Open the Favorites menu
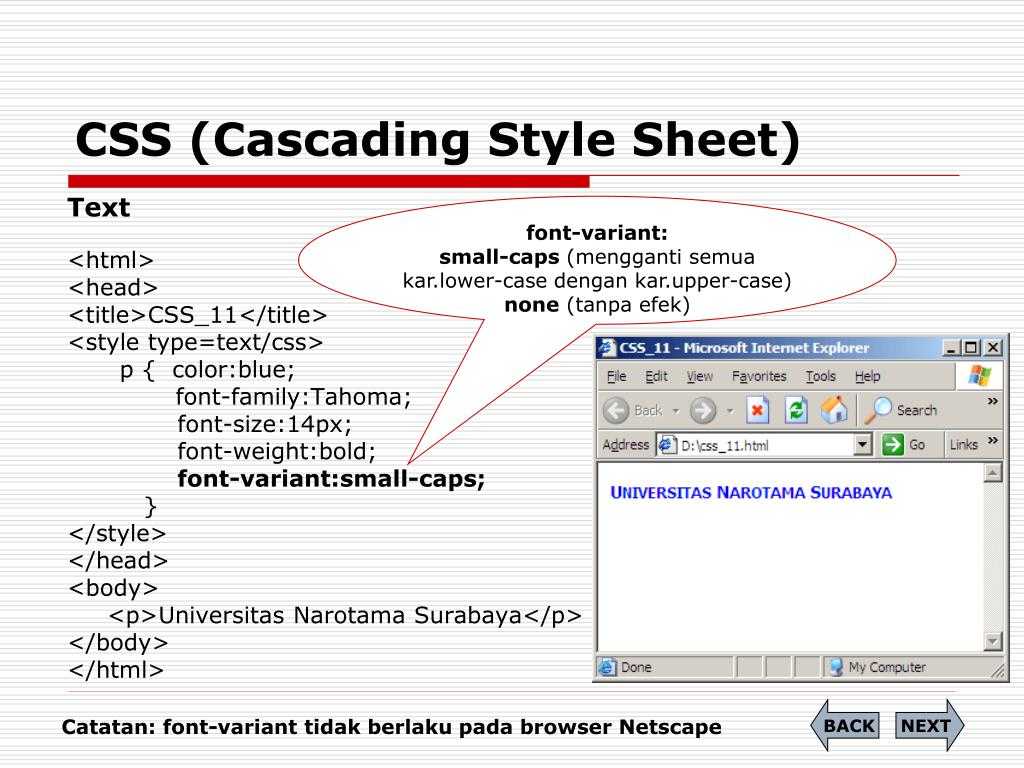Viewport: 1024px width, 768px height. (x=759, y=376)
